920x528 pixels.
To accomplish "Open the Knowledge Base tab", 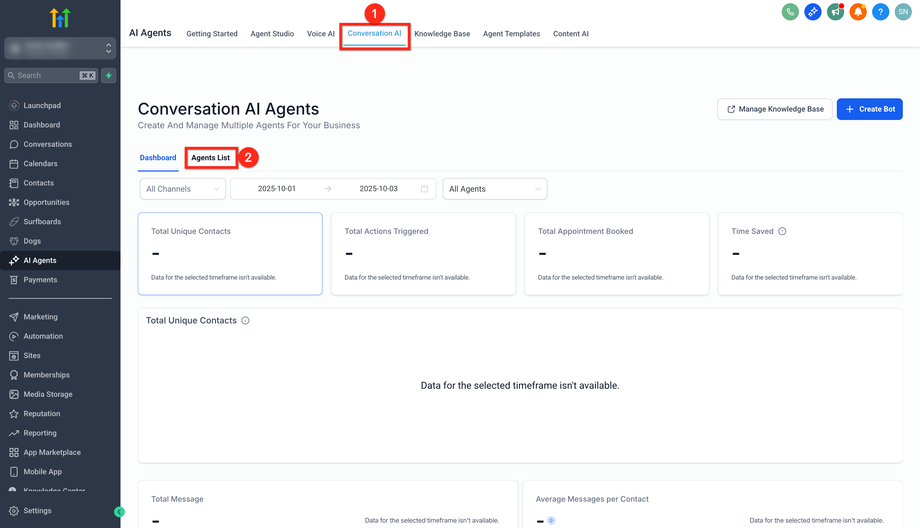I will click(442, 34).
